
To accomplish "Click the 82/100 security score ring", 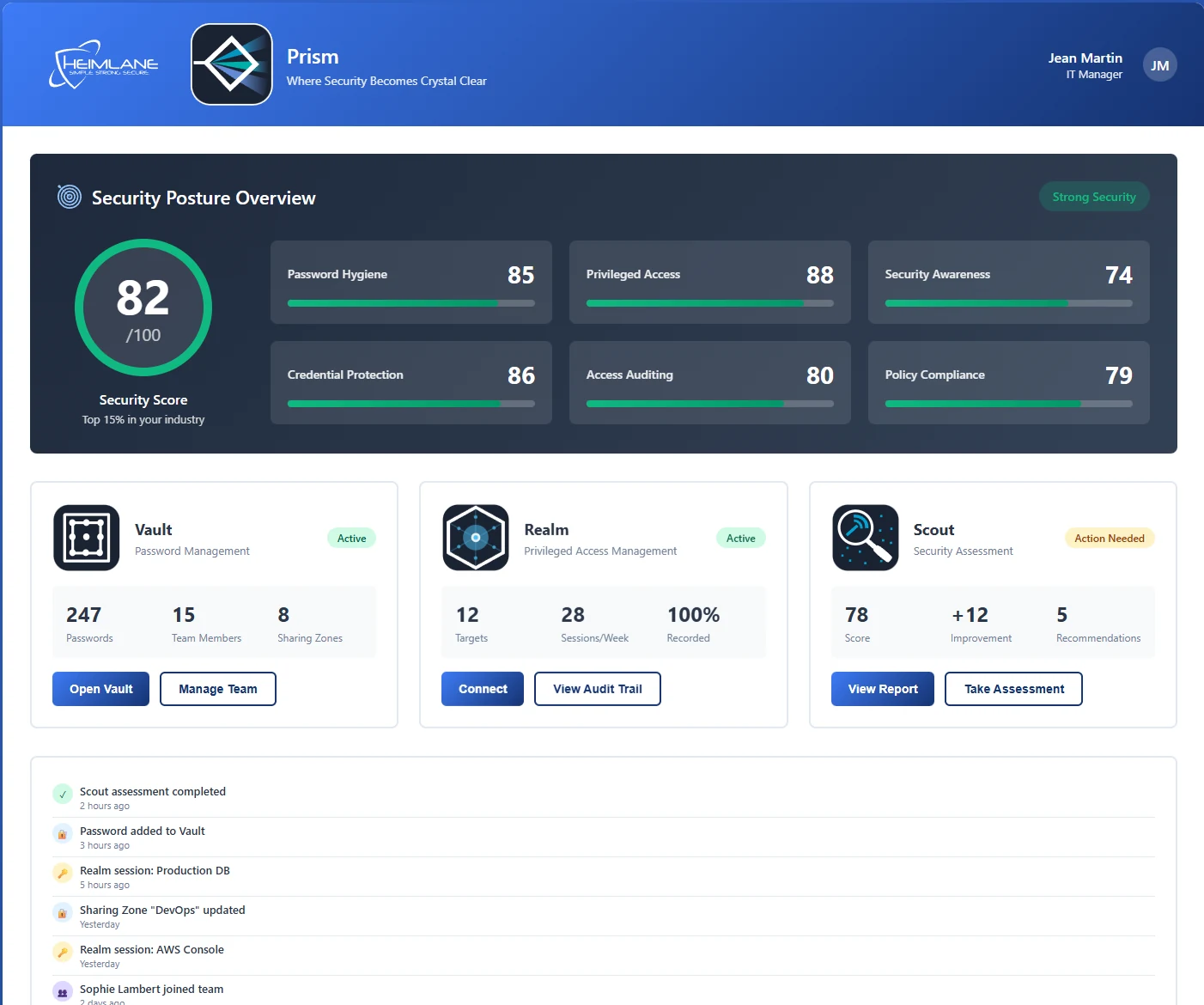I will pos(143,308).
